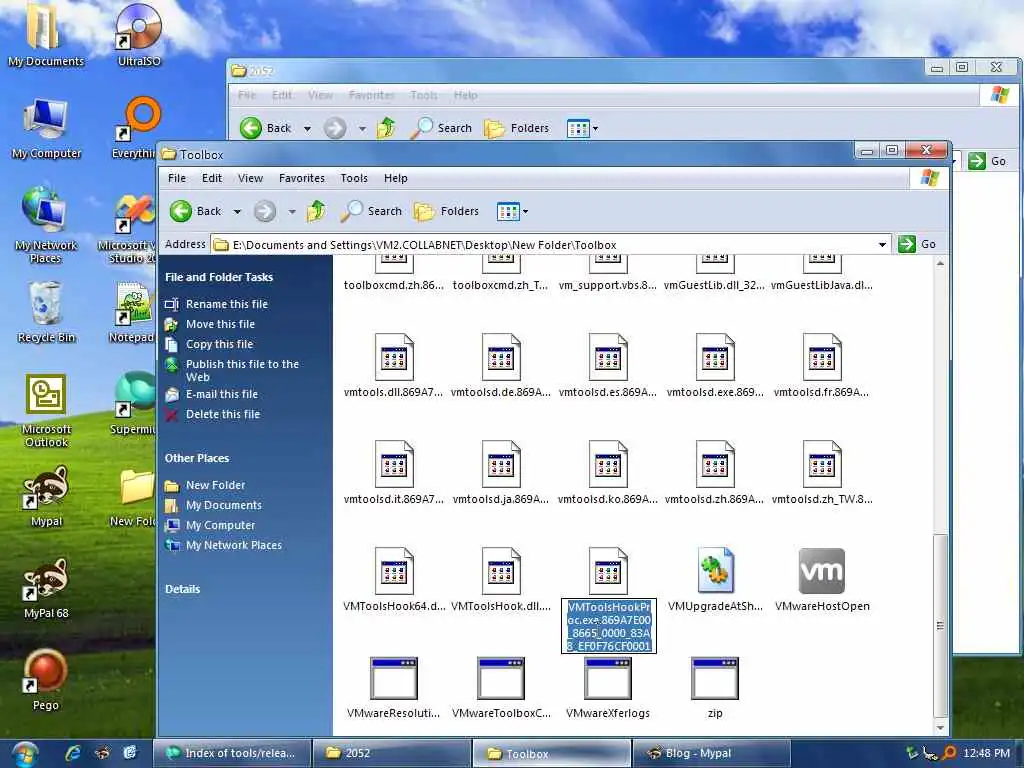1024x768 pixels.
Task: Open the View menu in Toolbox
Action: (x=250, y=178)
